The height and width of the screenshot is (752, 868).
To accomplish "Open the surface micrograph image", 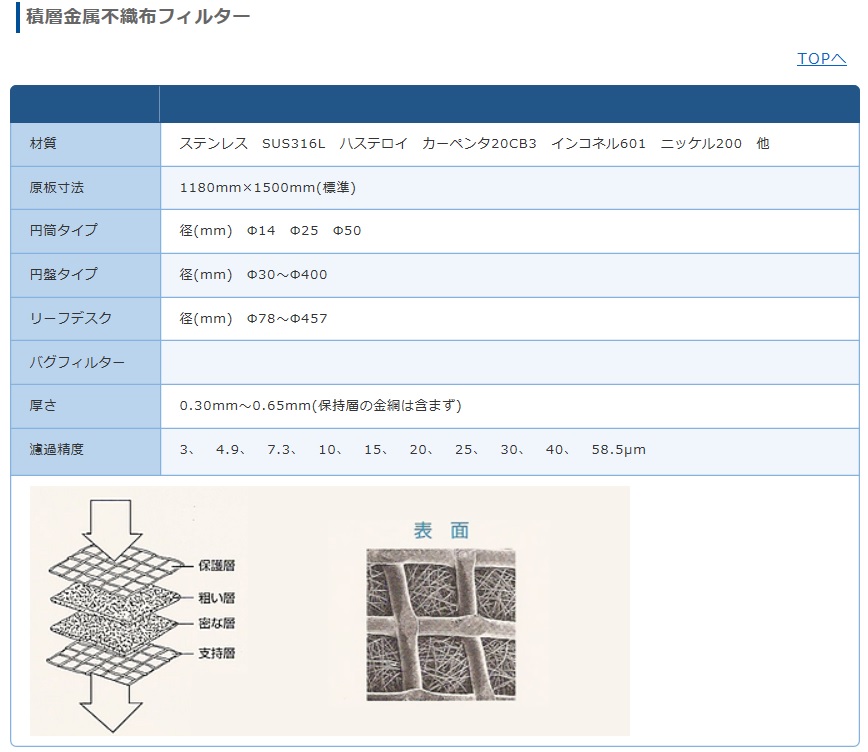I will [441, 625].
